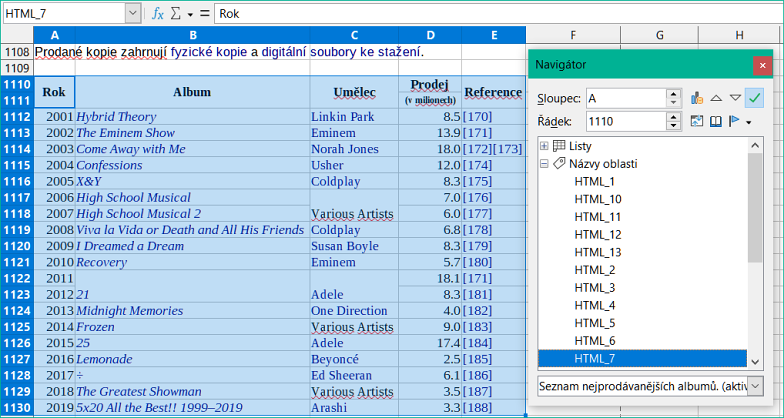
Task: Select column header G
Action: (x=660, y=35)
